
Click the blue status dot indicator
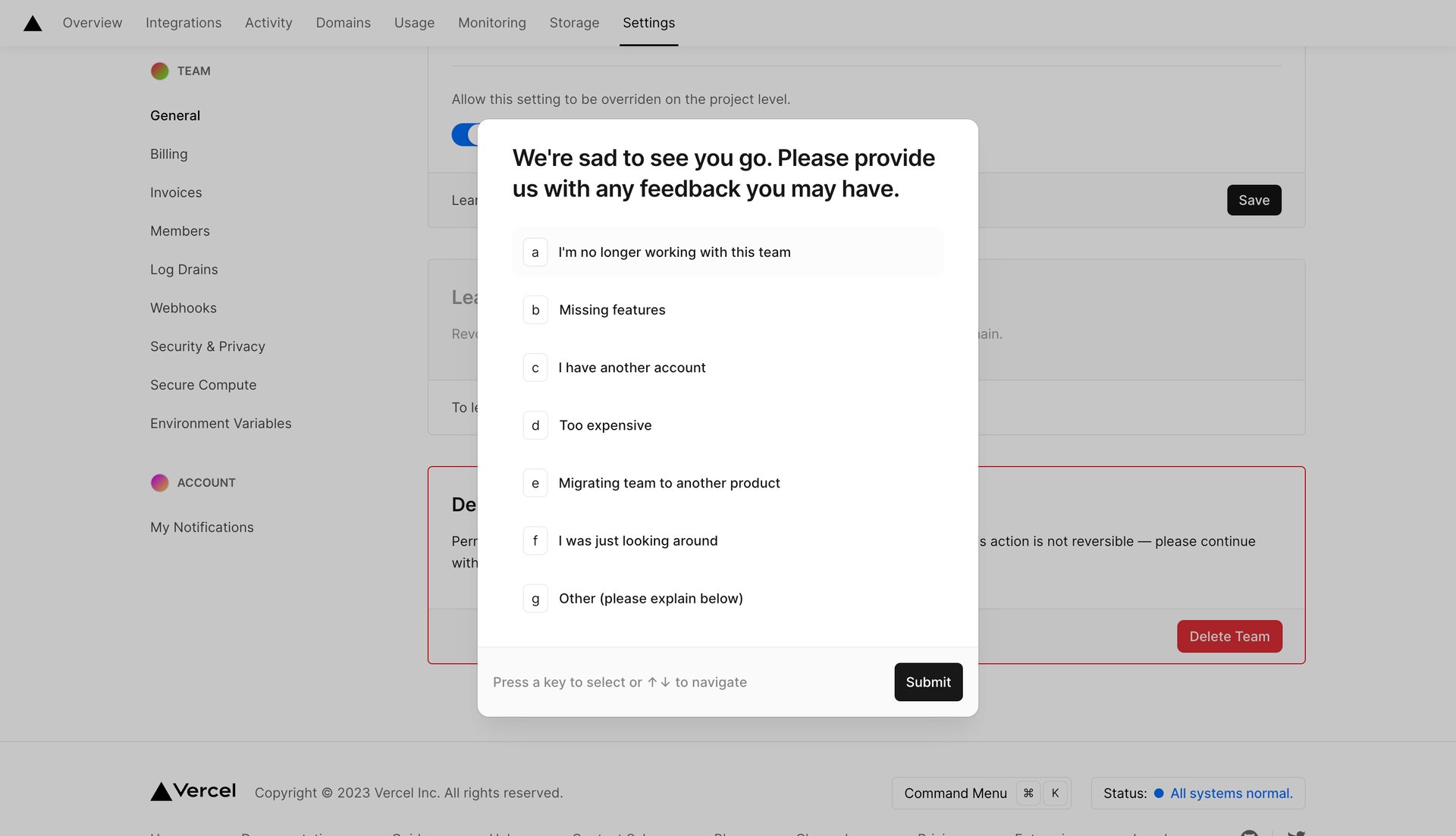[1158, 793]
